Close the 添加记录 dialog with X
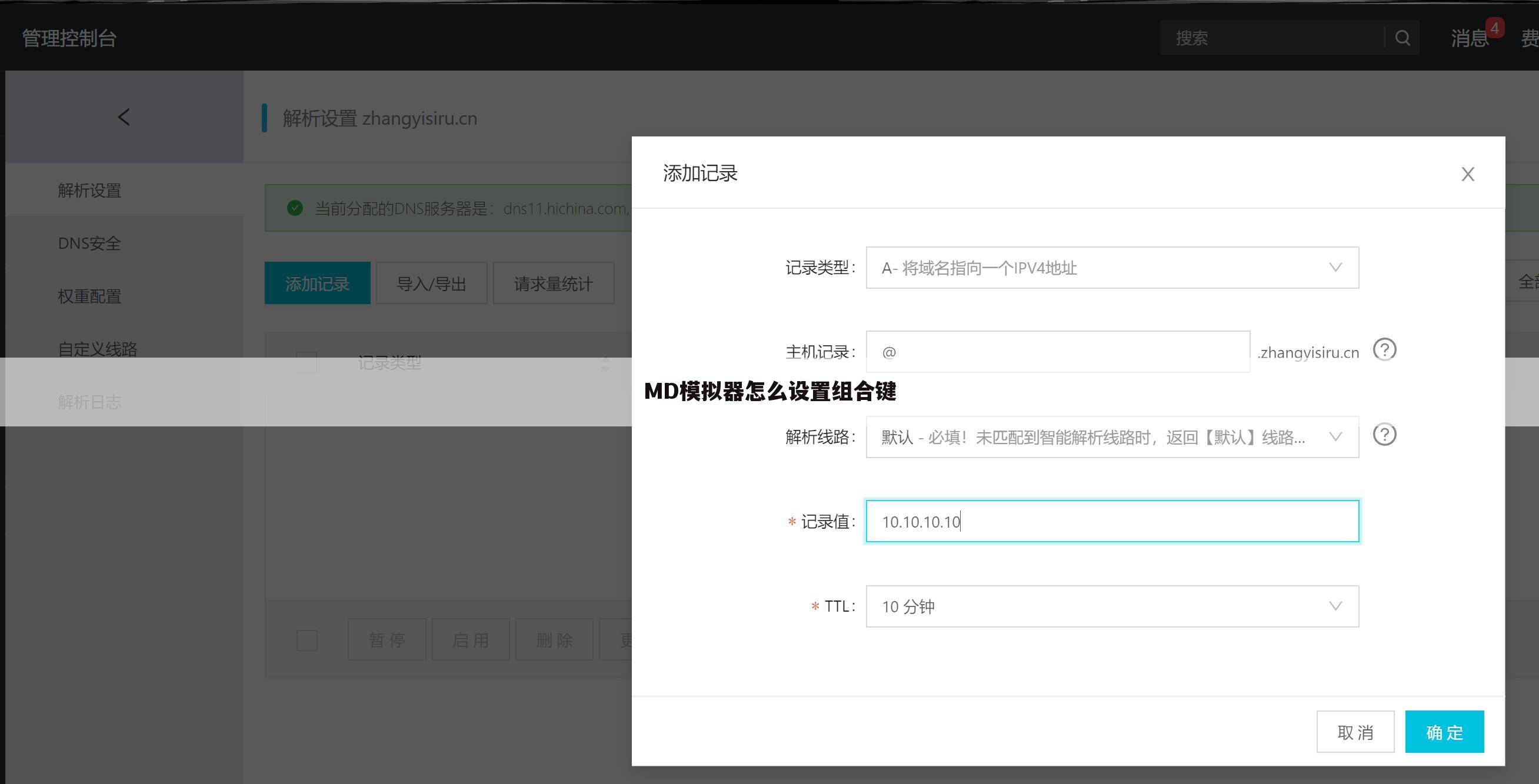1539x784 pixels. click(x=1468, y=174)
